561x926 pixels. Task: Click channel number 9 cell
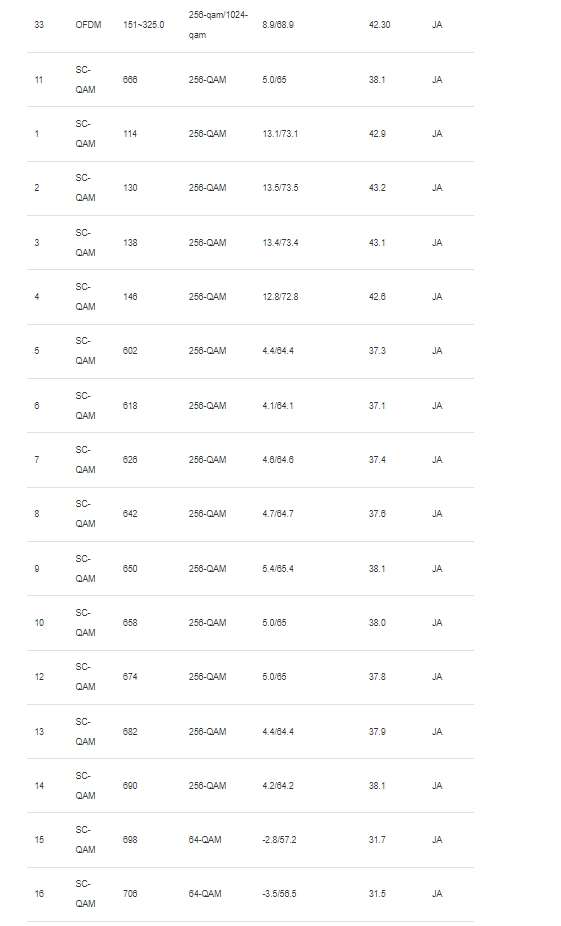pyautogui.click(x=37, y=569)
